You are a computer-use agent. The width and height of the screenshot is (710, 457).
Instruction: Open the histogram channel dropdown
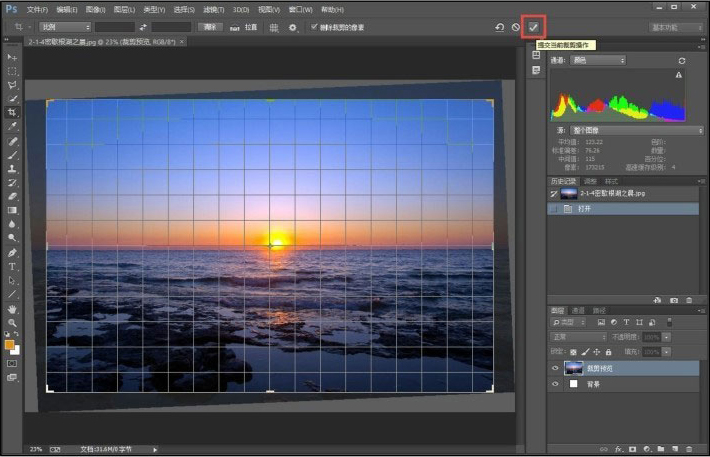pos(598,61)
